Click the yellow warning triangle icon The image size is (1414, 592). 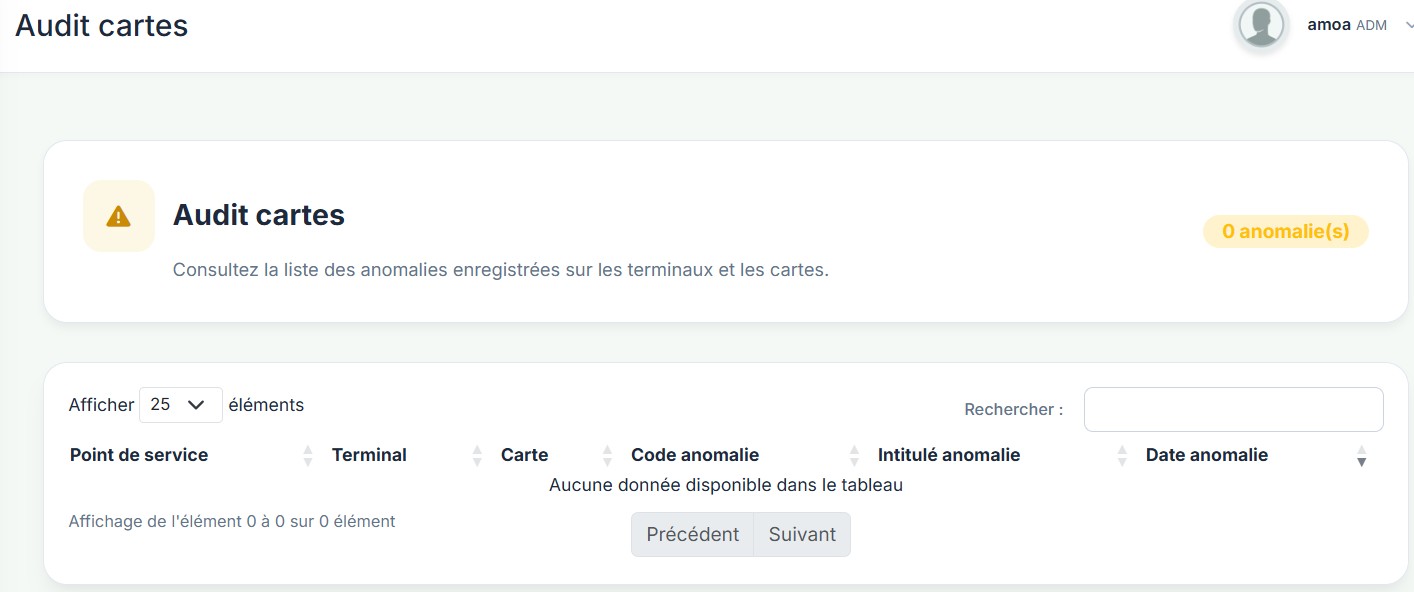[x=119, y=216]
